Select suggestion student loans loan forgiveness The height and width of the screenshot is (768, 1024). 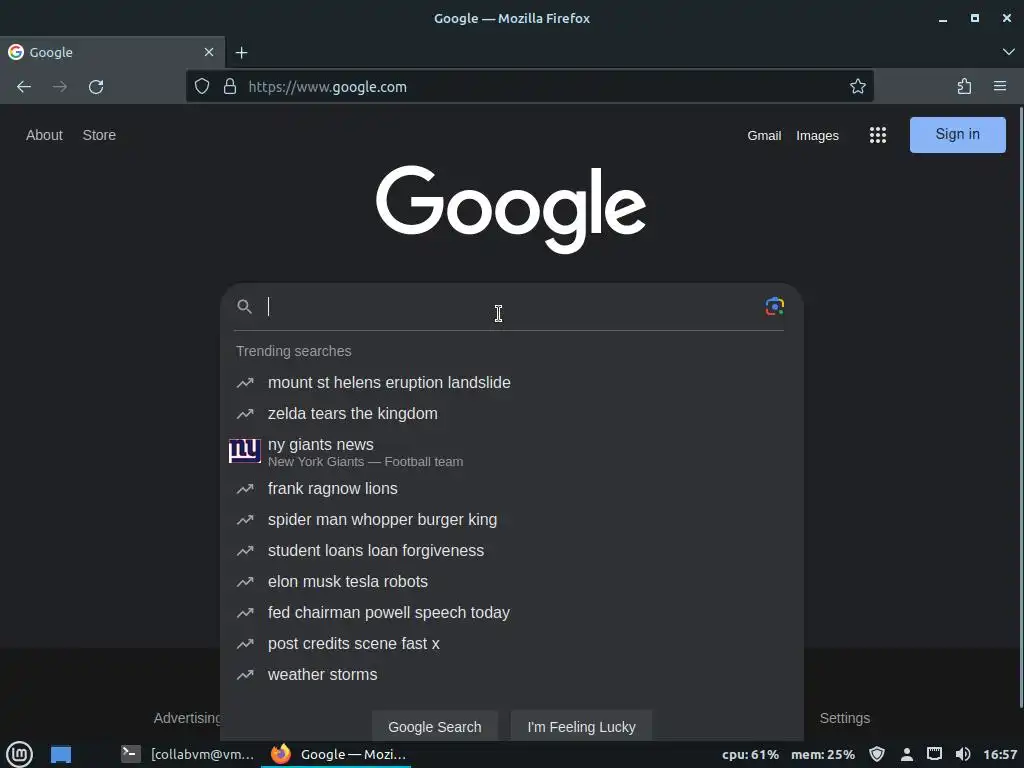pyautogui.click(x=512, y=551)
